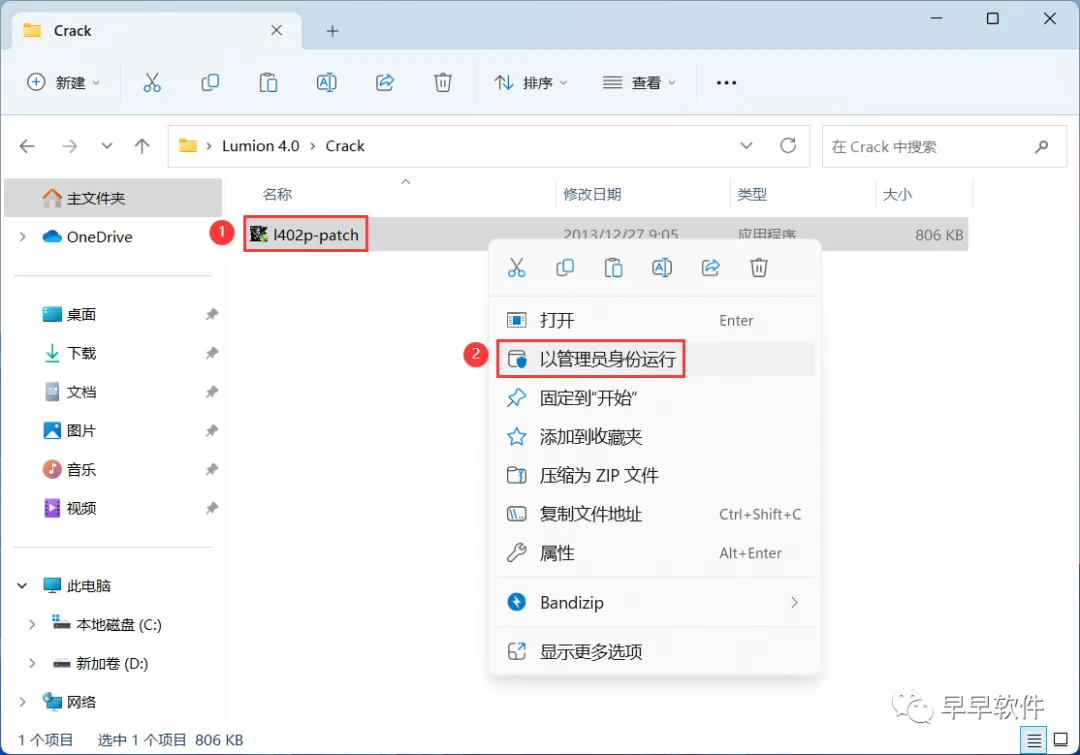Go up one folder level

pyautogui.click(x=142, y=146)
